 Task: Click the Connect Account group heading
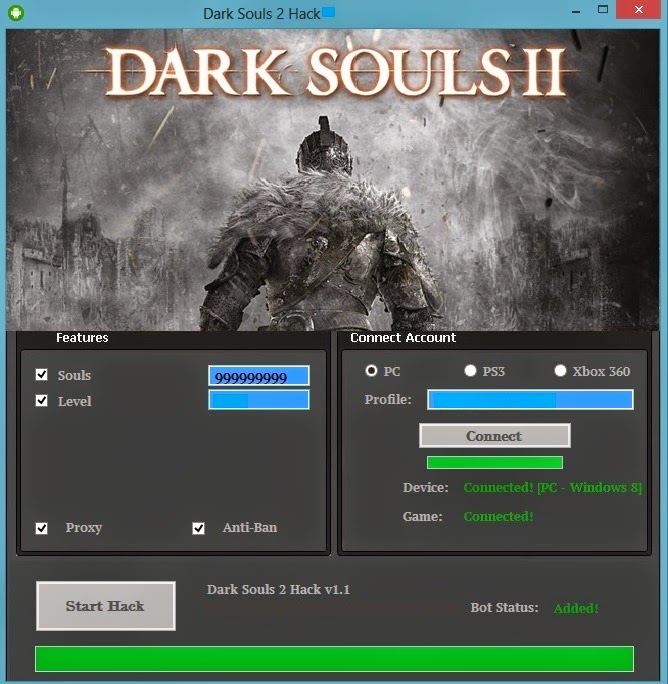click(x=403, y=338)
